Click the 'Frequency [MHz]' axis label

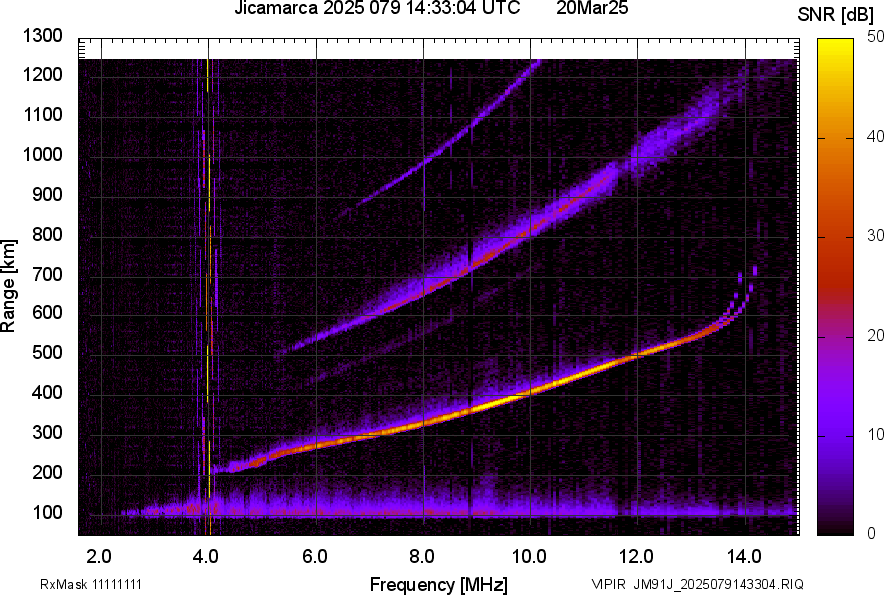click(x=438, y=584)
